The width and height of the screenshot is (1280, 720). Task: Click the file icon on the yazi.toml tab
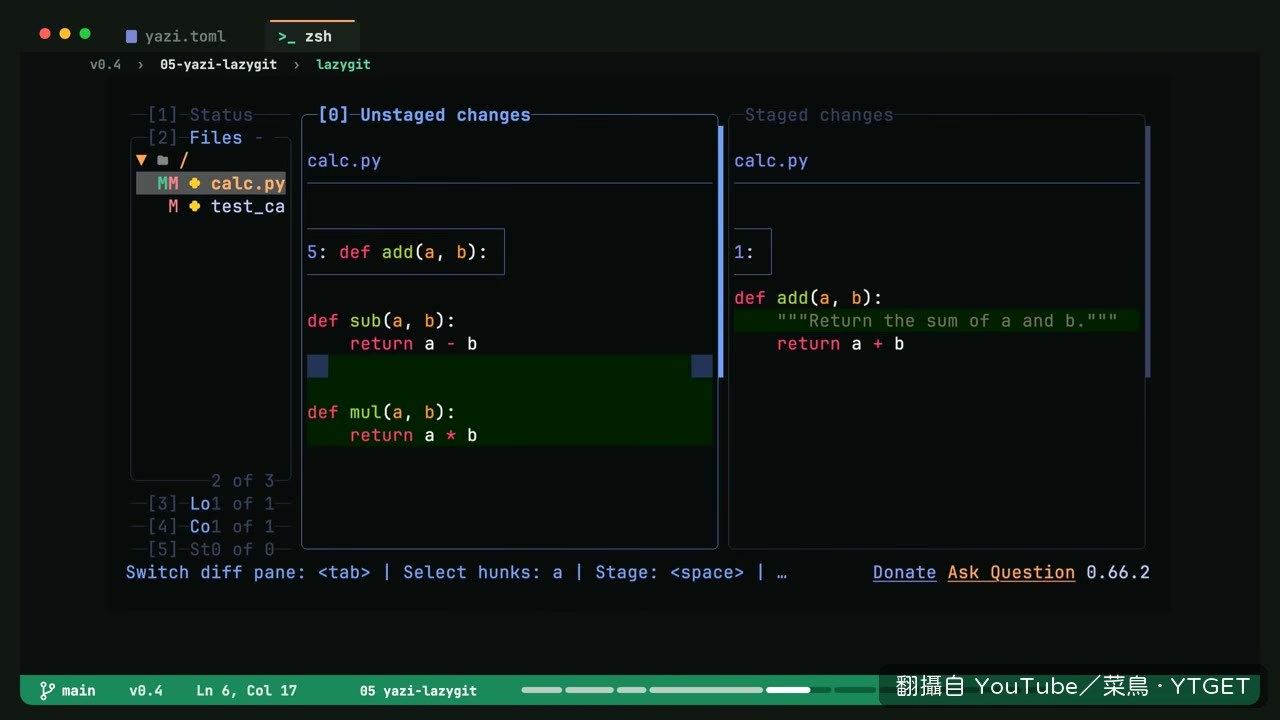click(131, 37)
